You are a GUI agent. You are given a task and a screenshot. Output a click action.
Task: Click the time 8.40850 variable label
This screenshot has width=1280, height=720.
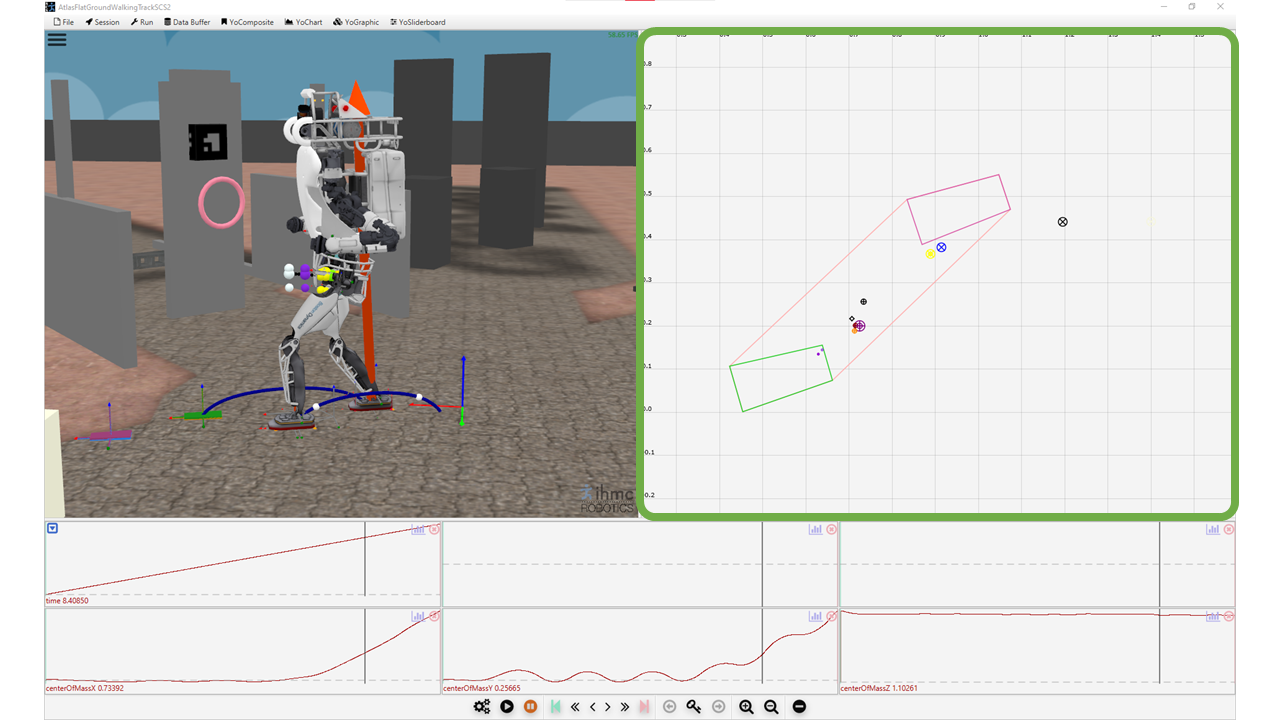click(67, 601)
